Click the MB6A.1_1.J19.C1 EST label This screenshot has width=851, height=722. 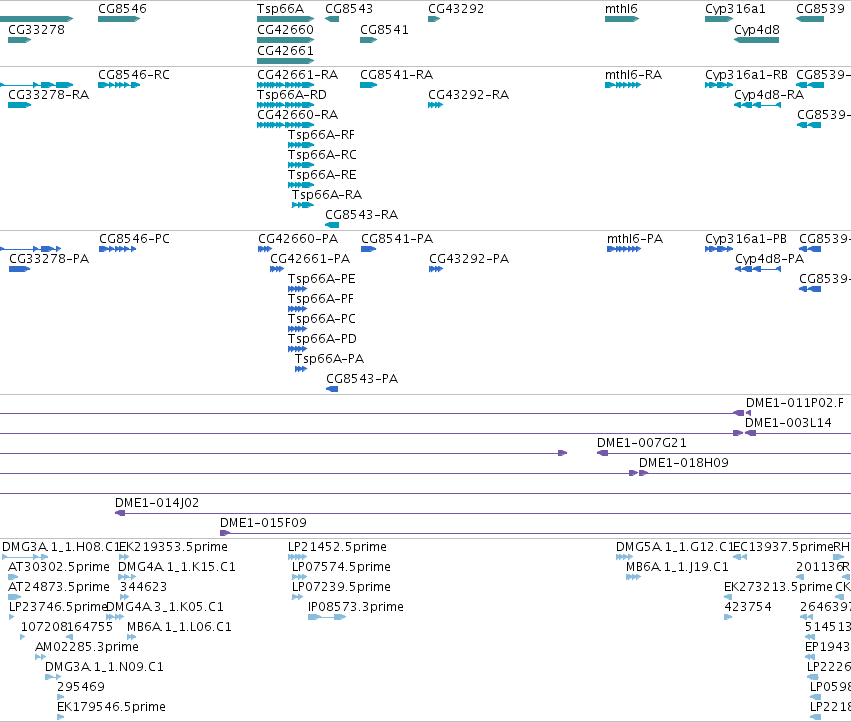tap(677, 567)
